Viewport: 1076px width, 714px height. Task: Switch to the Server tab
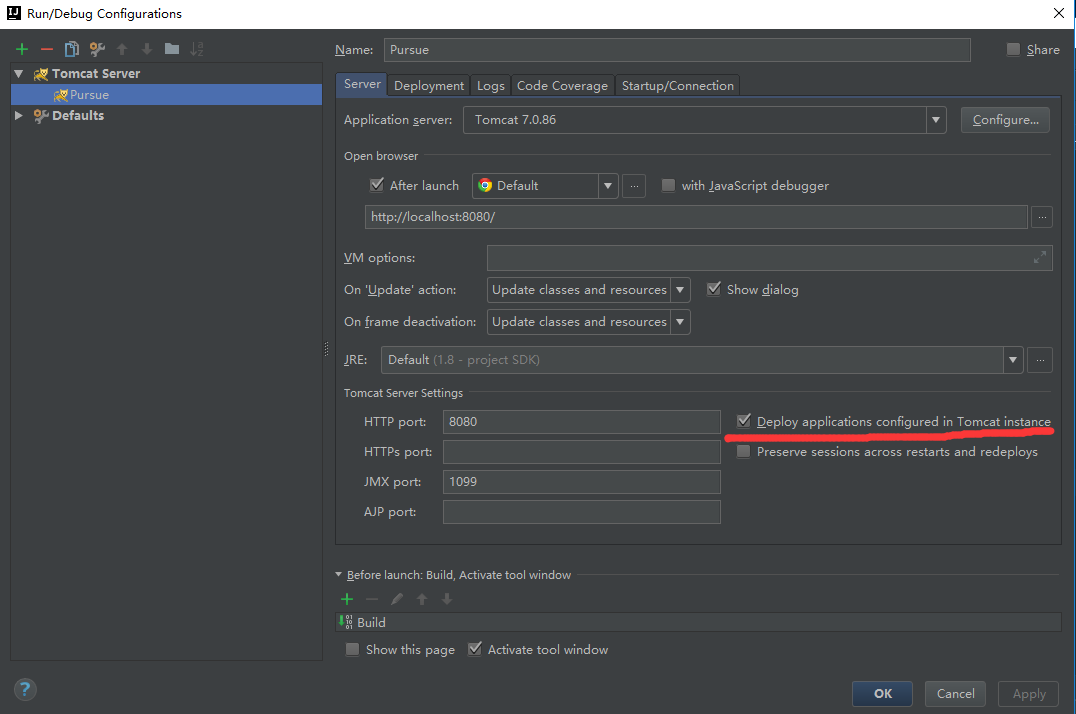click(362, 84)
